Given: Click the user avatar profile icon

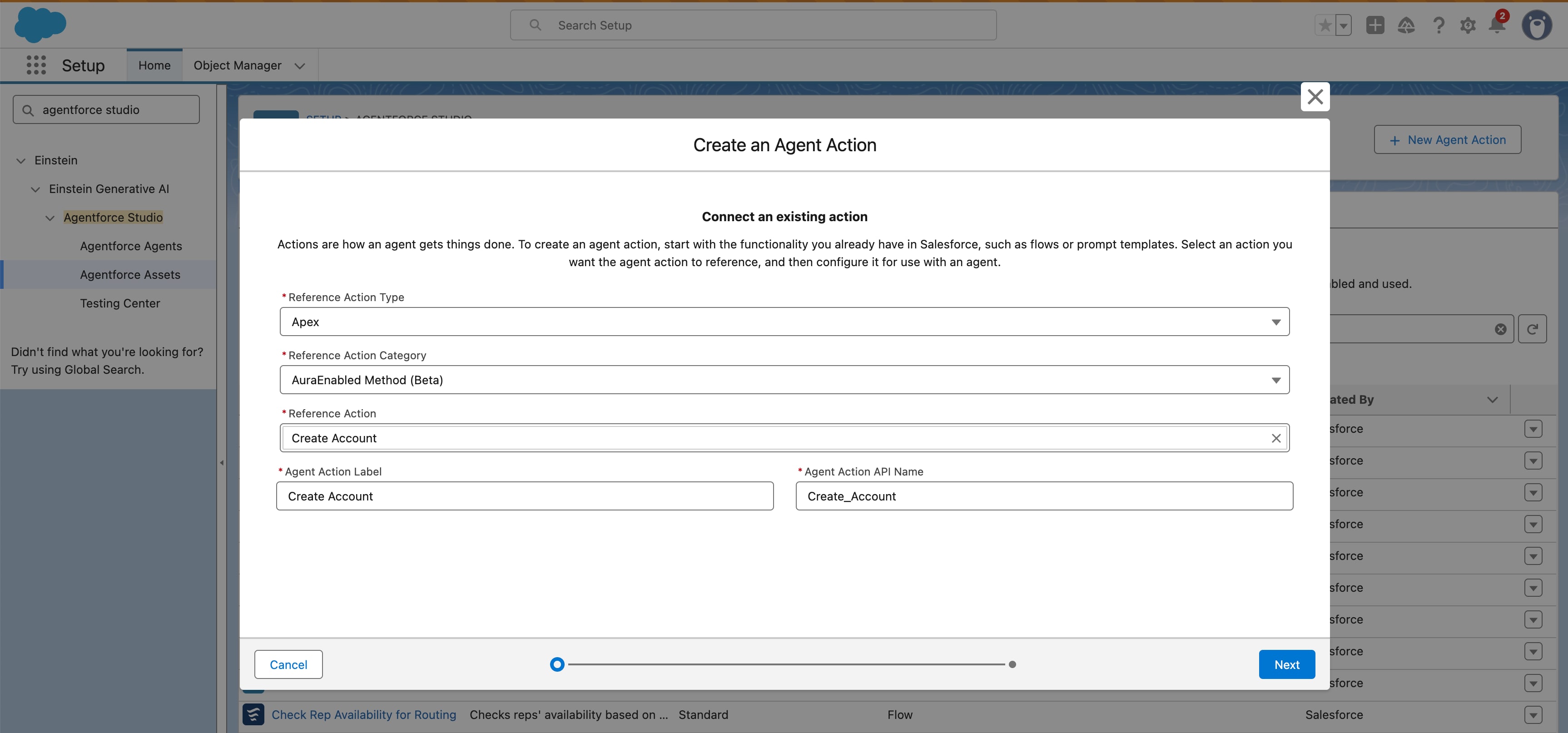Looking at the screenshot, I should pos(1538,25).
